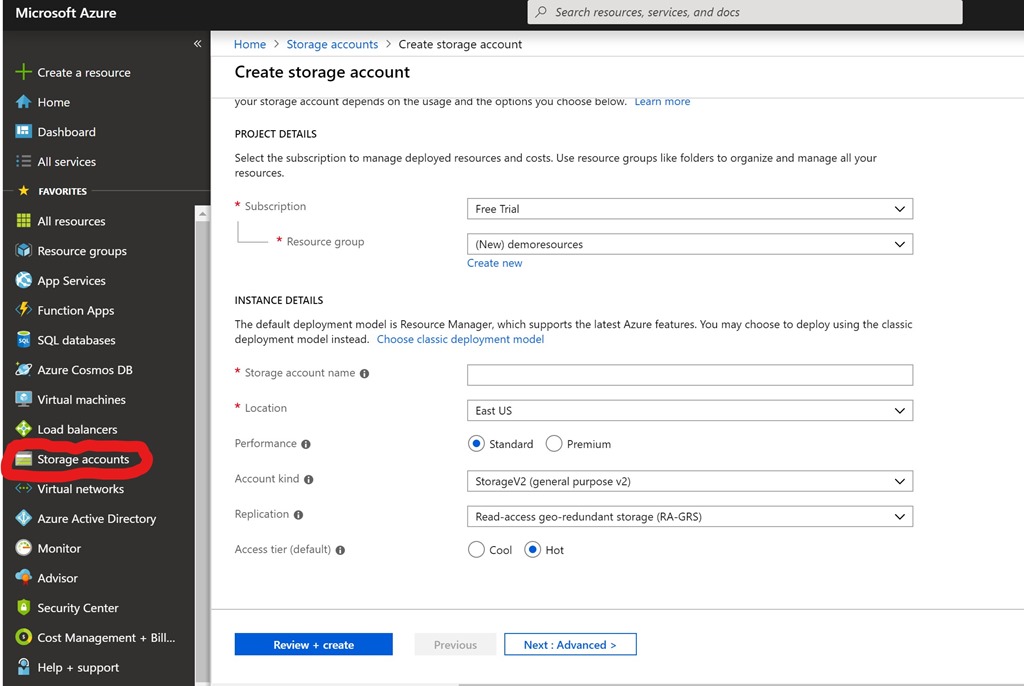Viewport: 1024px width, 686px height.
Task: Click the All services list icon
Action: (x=24, y=161)
